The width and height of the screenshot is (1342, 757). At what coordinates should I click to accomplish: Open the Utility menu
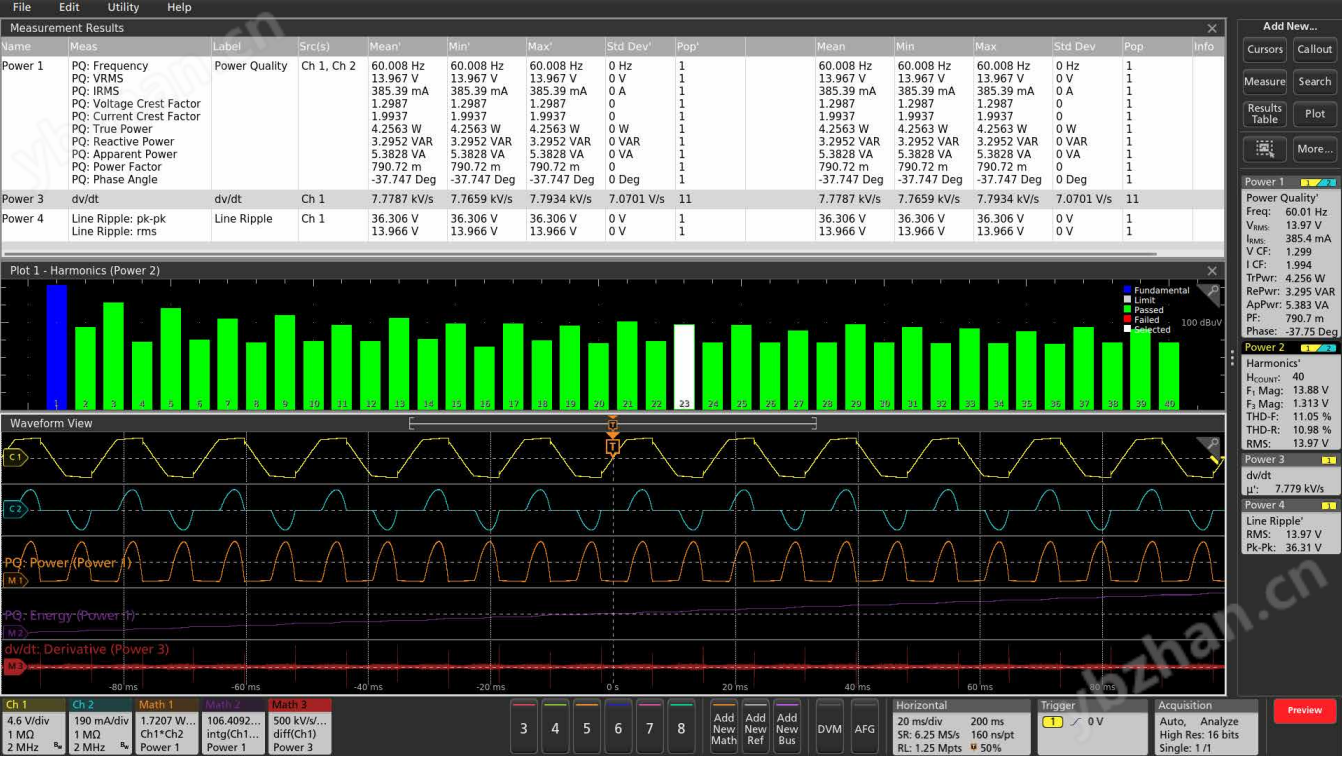124,7
